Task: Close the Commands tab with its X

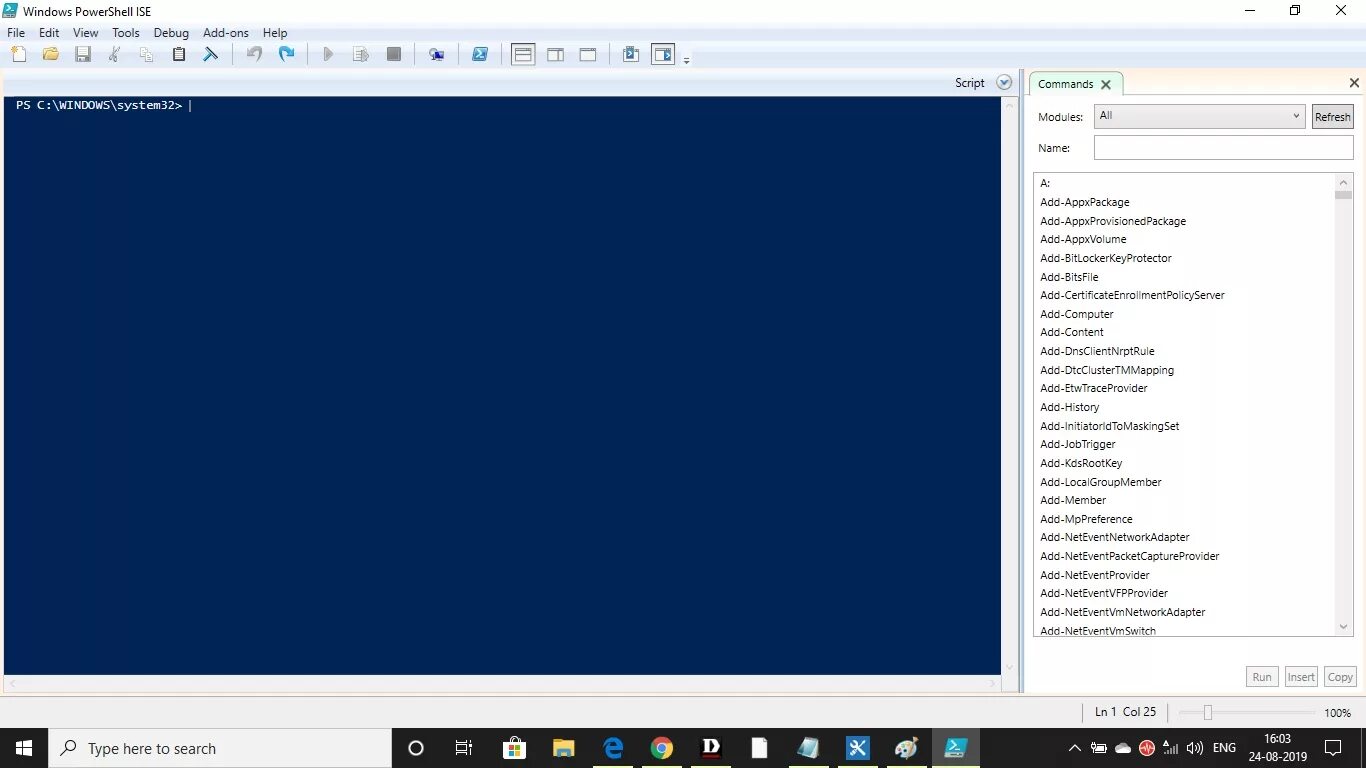Action: point(1106,84)
